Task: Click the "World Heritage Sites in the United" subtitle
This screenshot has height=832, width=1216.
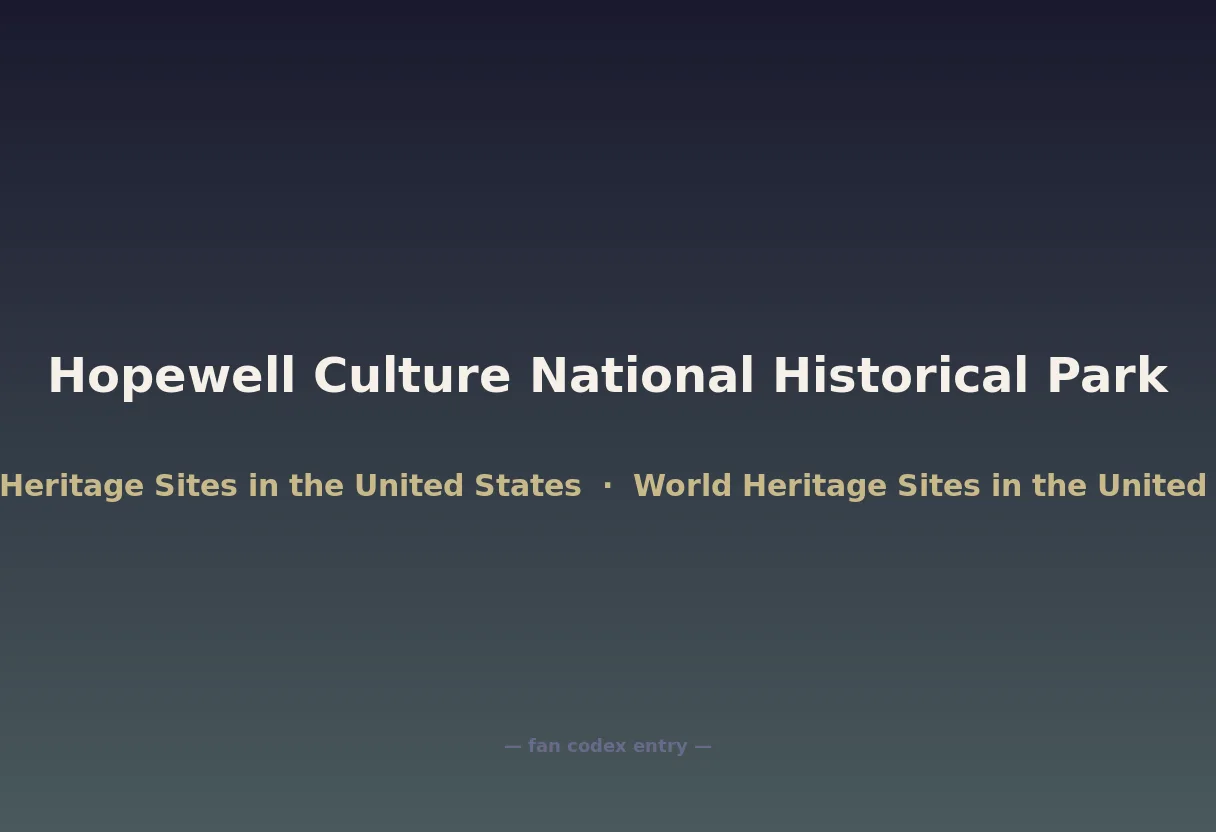Action: pos(920,486)
